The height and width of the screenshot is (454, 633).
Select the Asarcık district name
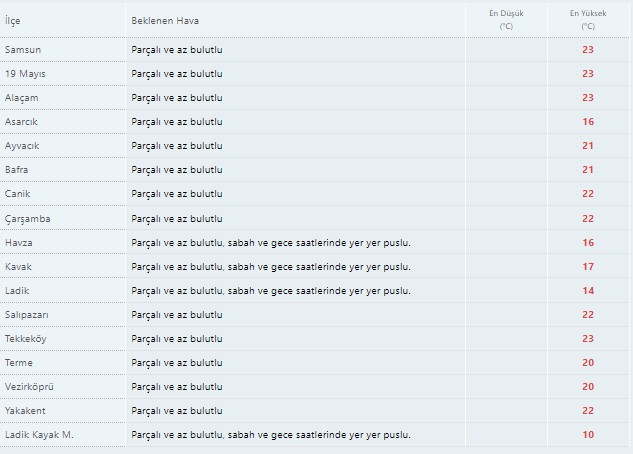pos(21,121)
